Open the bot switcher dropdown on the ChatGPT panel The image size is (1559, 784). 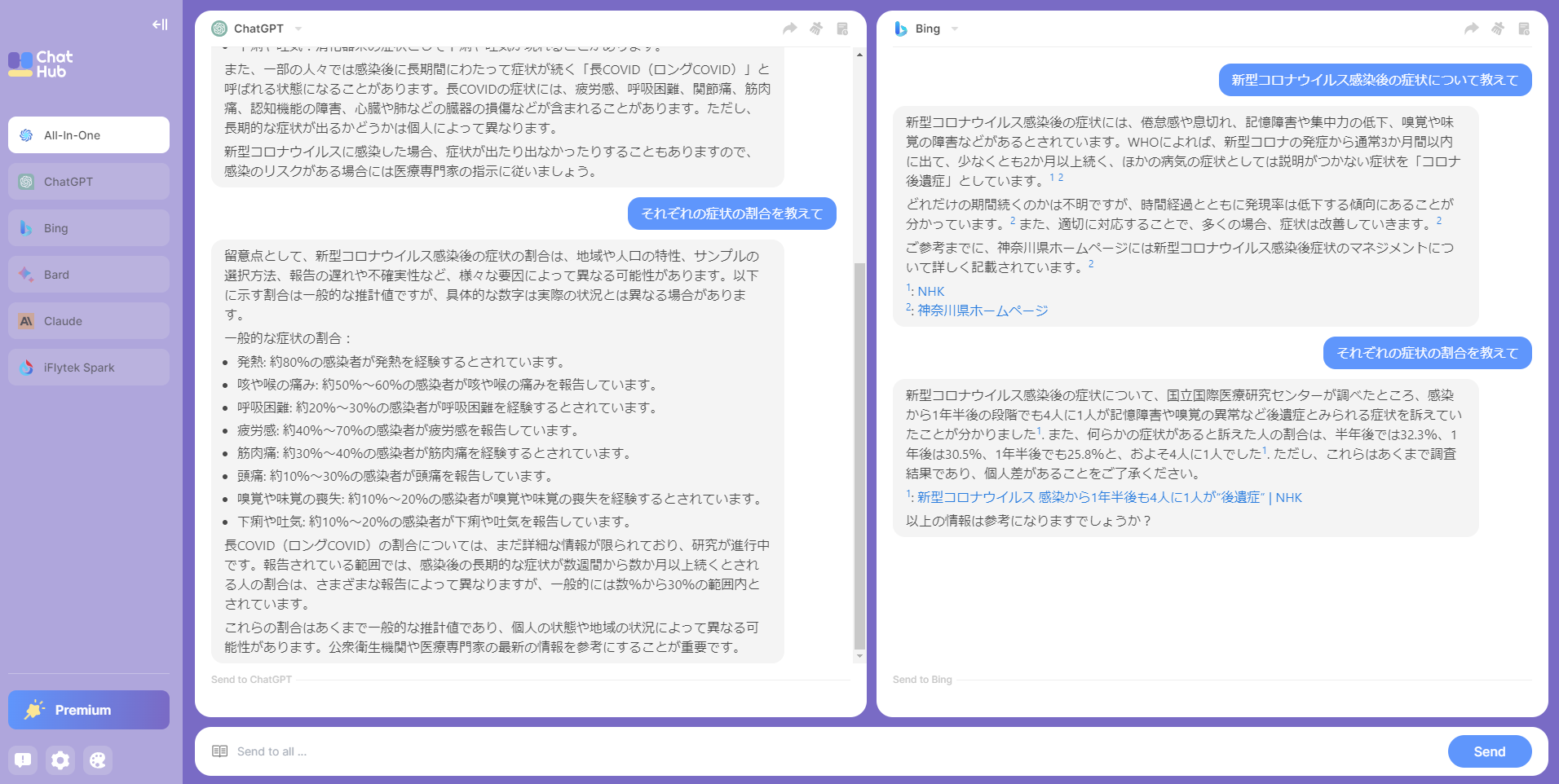298,29
